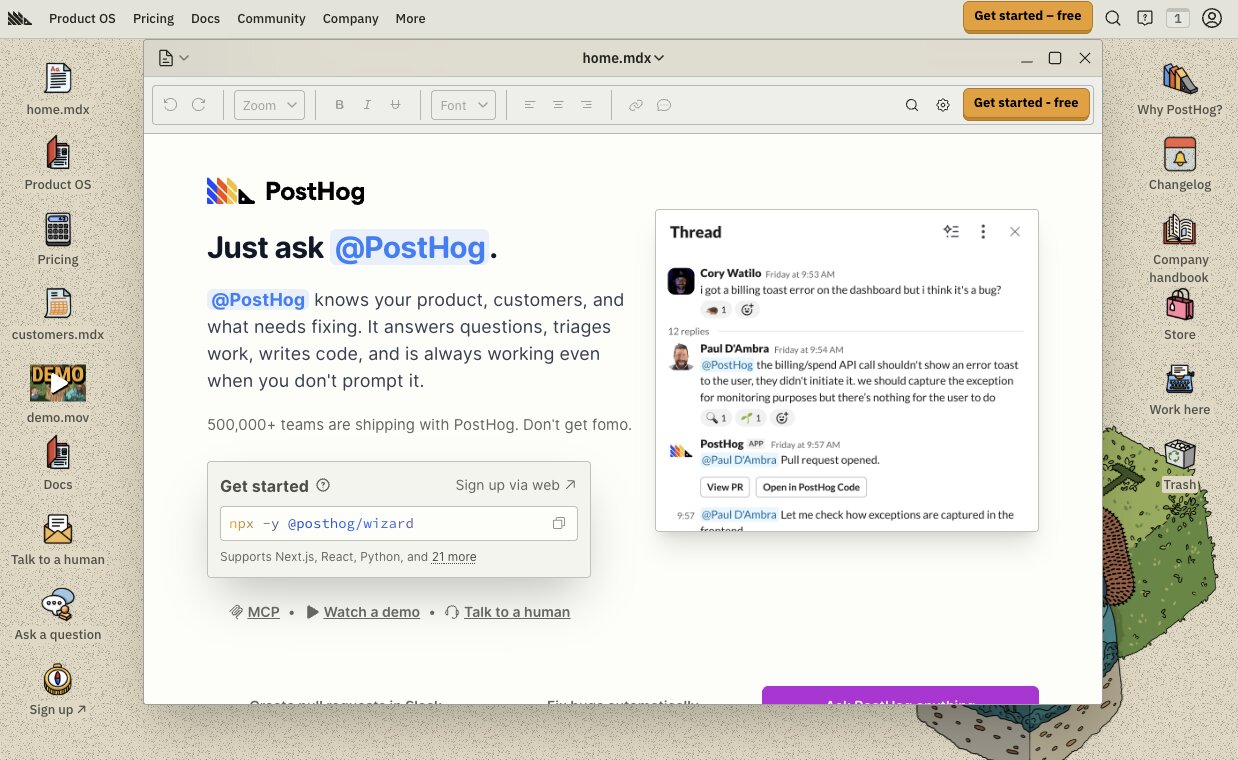Viewport: 1238px width, 760px height.
Task: Copy the npx wizard command
Action: click(x=559, y=523)
